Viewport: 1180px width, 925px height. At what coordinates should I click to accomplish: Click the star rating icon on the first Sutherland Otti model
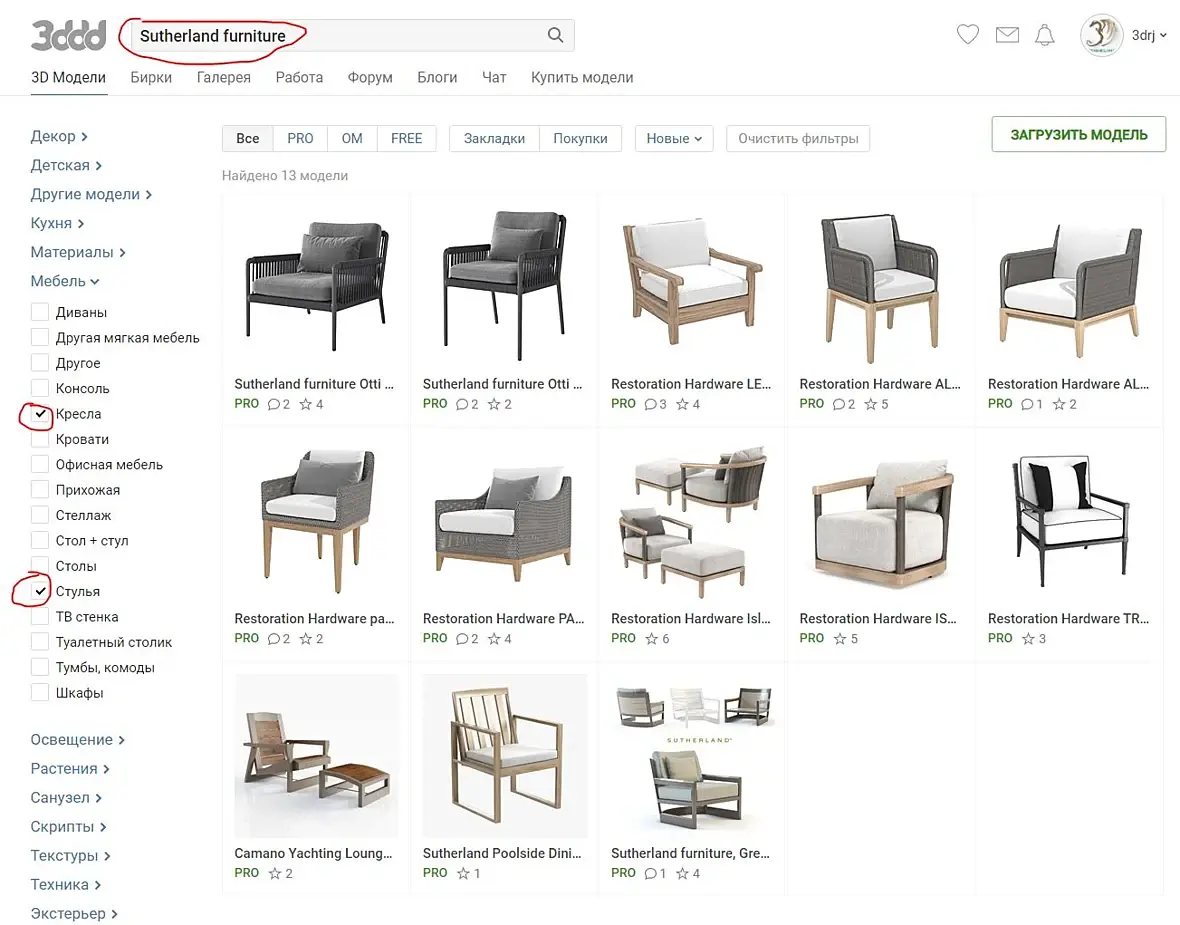click(306, 404)
